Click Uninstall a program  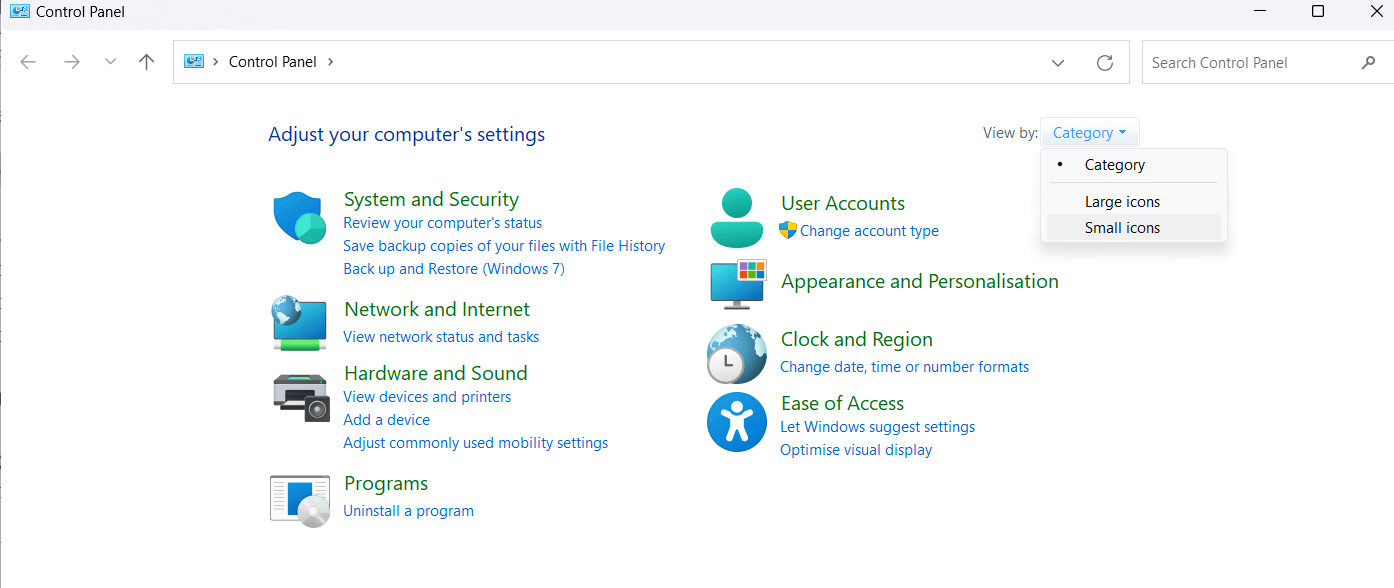[408, 510]
